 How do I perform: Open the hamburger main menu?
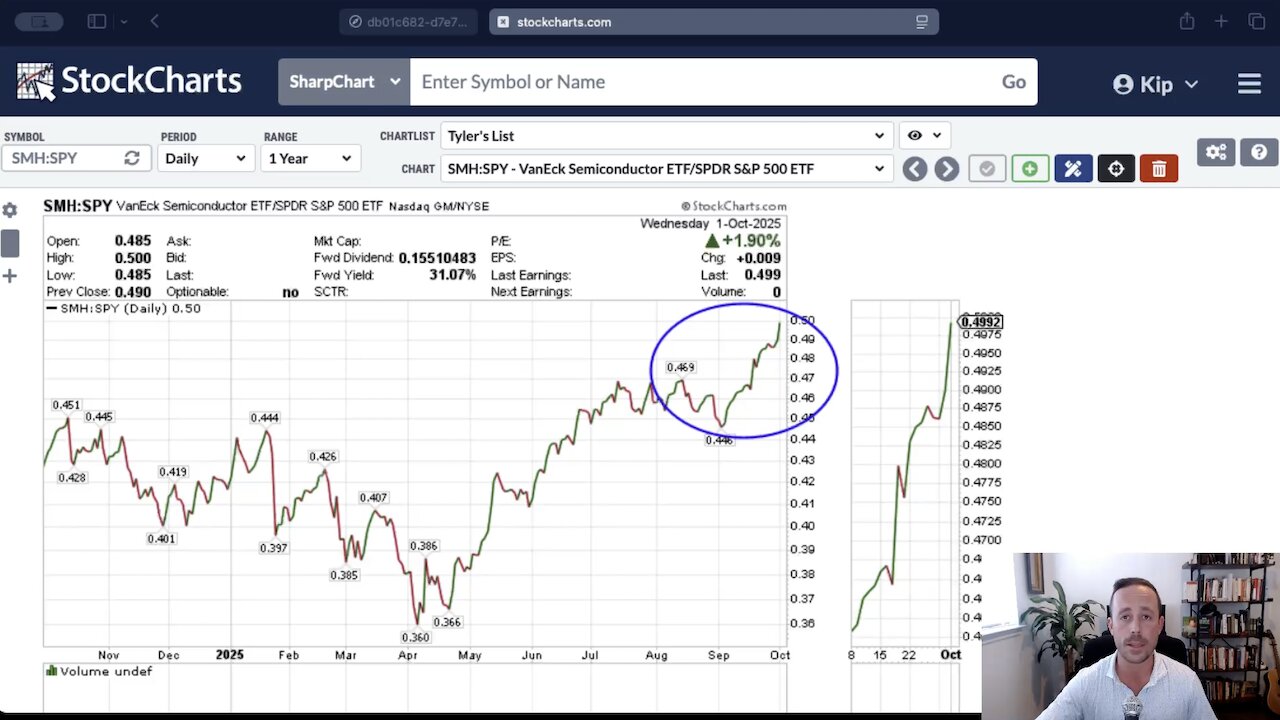click(1249, 84)
